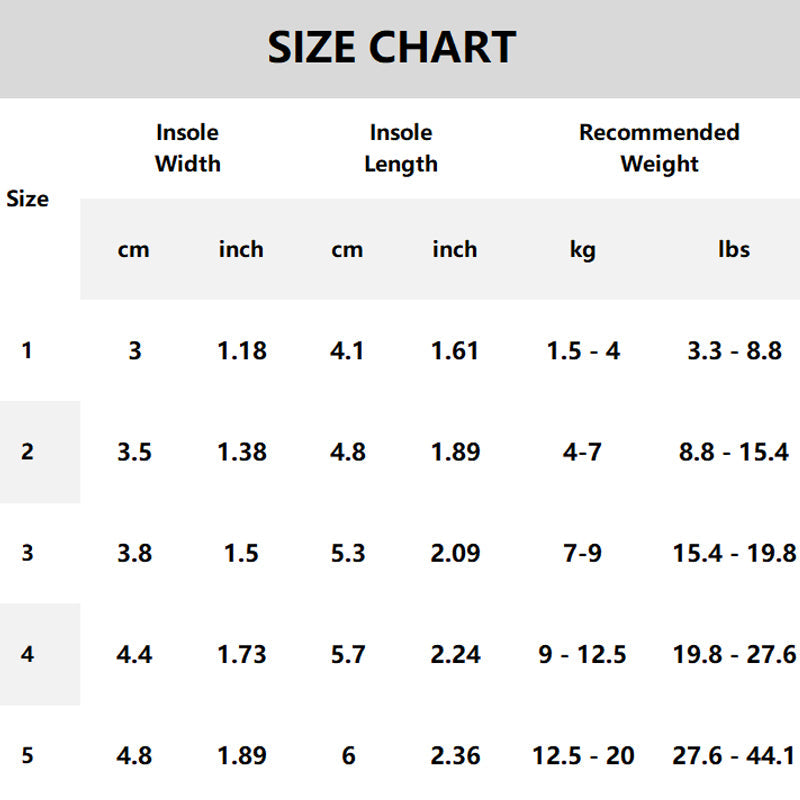
Task: Click the 2.09 inch length value
Action: click(x=455, y=553)
